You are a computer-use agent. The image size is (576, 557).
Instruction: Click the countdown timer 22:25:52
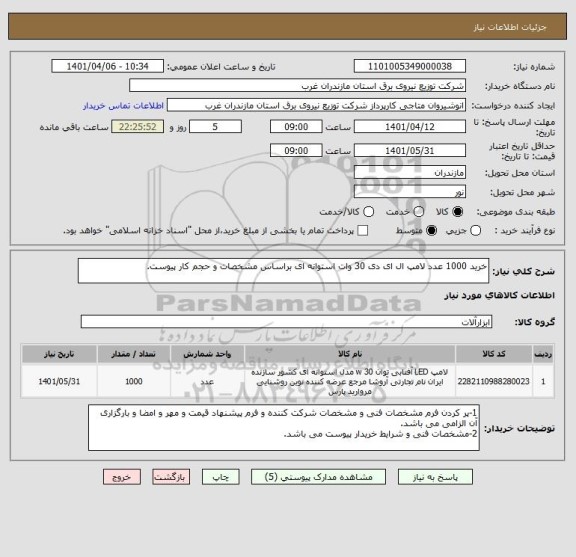pos(138,127)
